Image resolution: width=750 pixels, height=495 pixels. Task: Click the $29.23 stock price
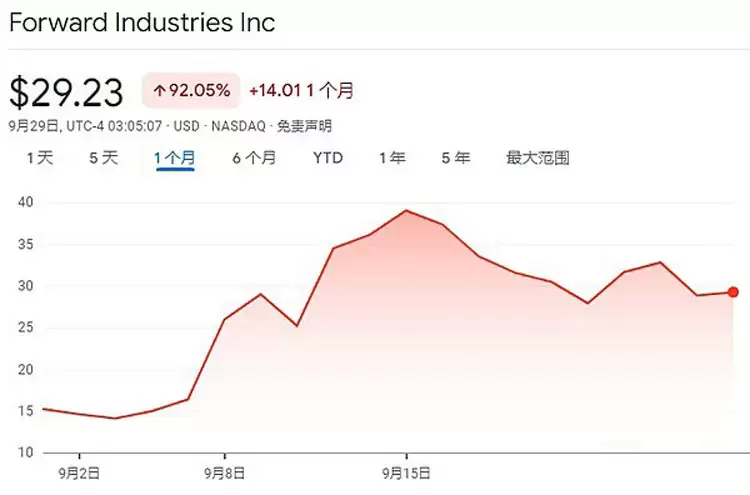pyautogui.click(x=66, y=92)
